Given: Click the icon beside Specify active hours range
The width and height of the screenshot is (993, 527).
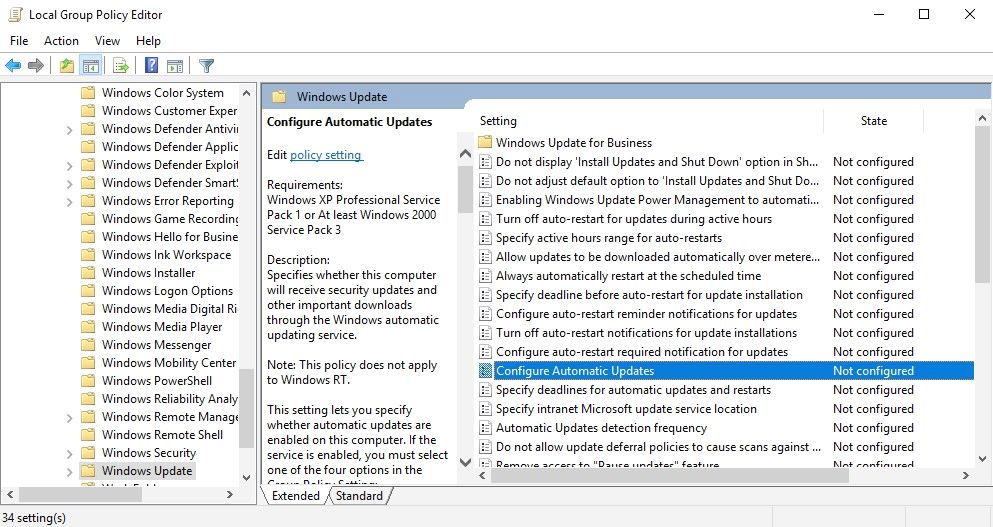Looking at the screenshot, I should [485, 238].
